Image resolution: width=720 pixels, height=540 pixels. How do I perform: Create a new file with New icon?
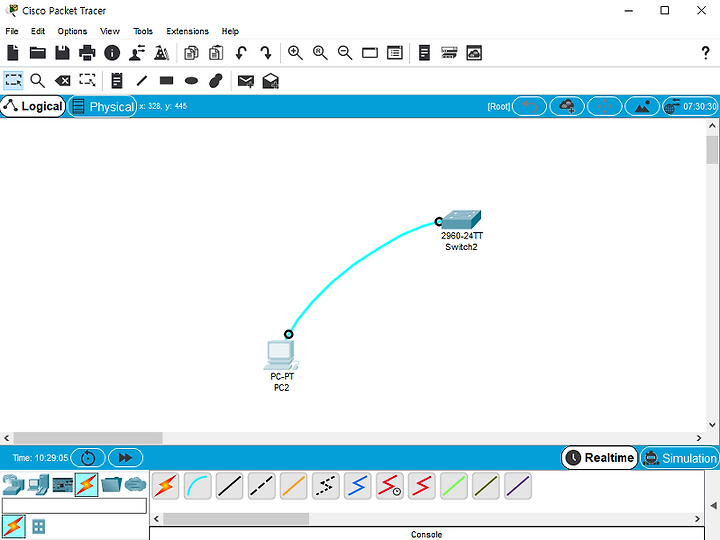coord(13,53)
